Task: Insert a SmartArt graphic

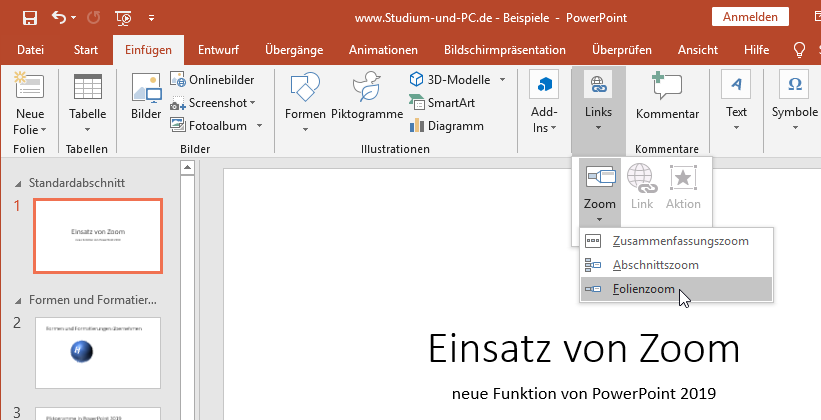Action: pyautogui.click(x=442, y=103)
